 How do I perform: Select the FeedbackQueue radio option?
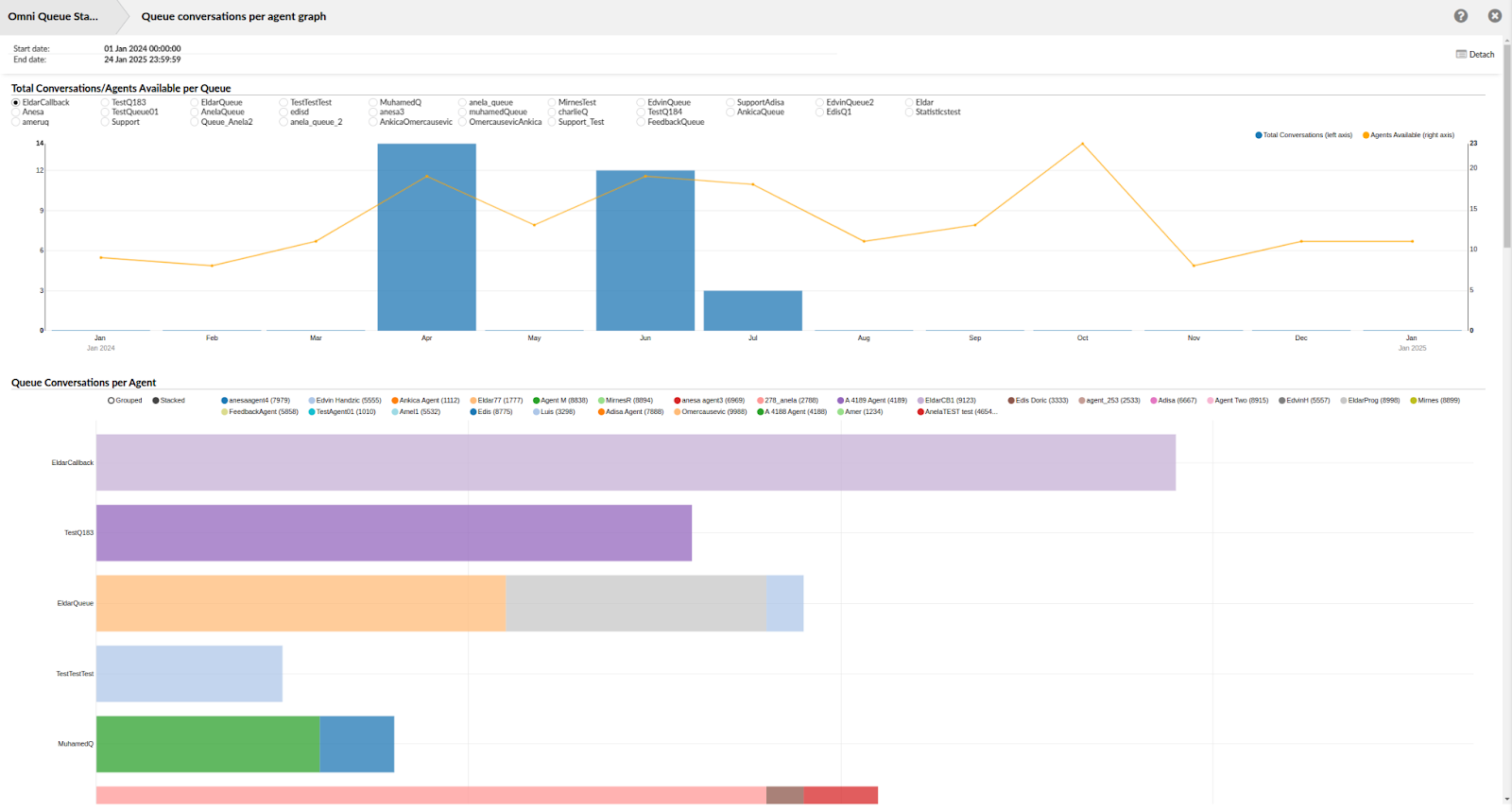pyautogui.click(x=641, y=122)
